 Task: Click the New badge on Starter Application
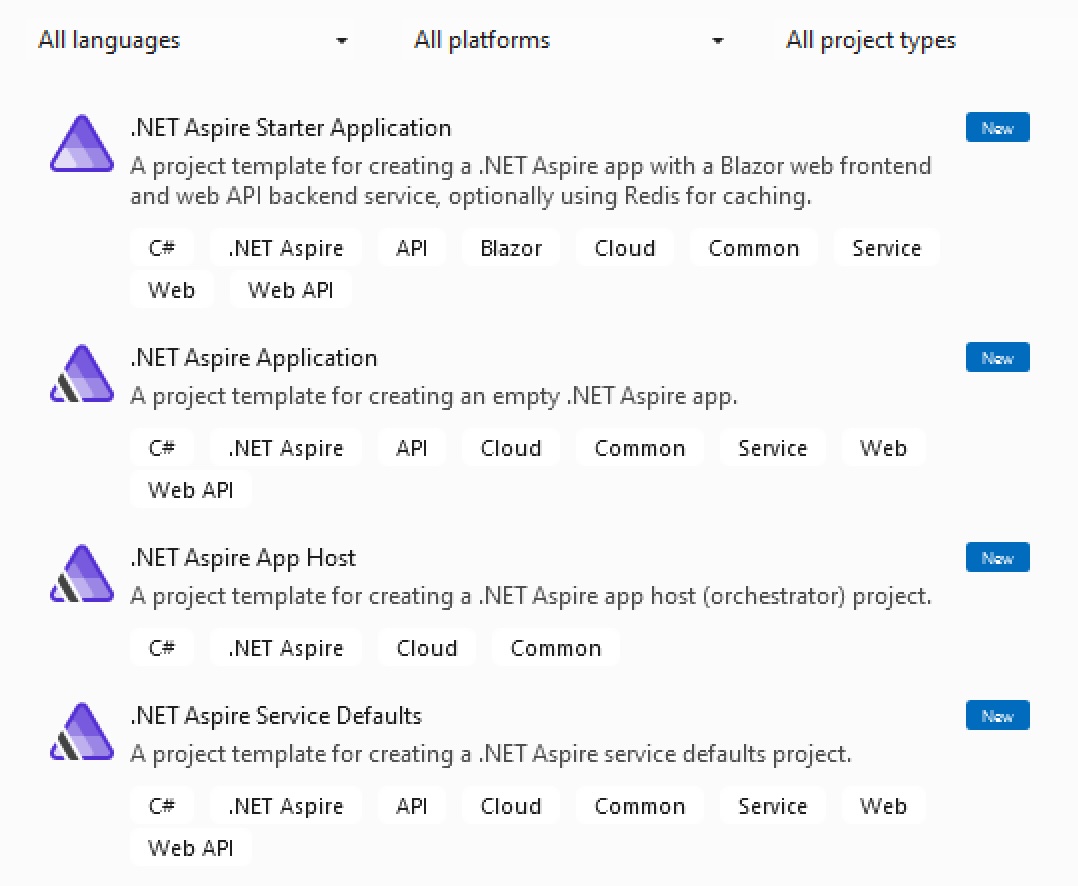(997, 127)
